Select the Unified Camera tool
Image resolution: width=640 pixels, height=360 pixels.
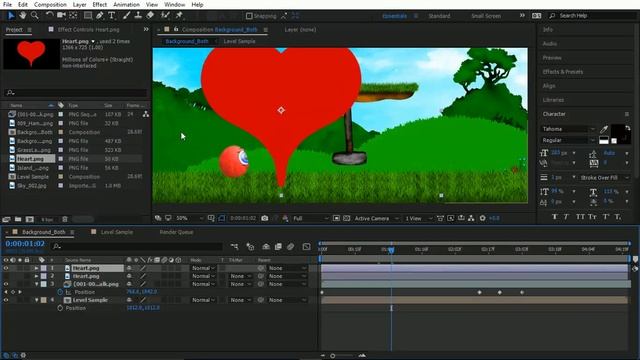pyautogui.click(x=61, y=16)
